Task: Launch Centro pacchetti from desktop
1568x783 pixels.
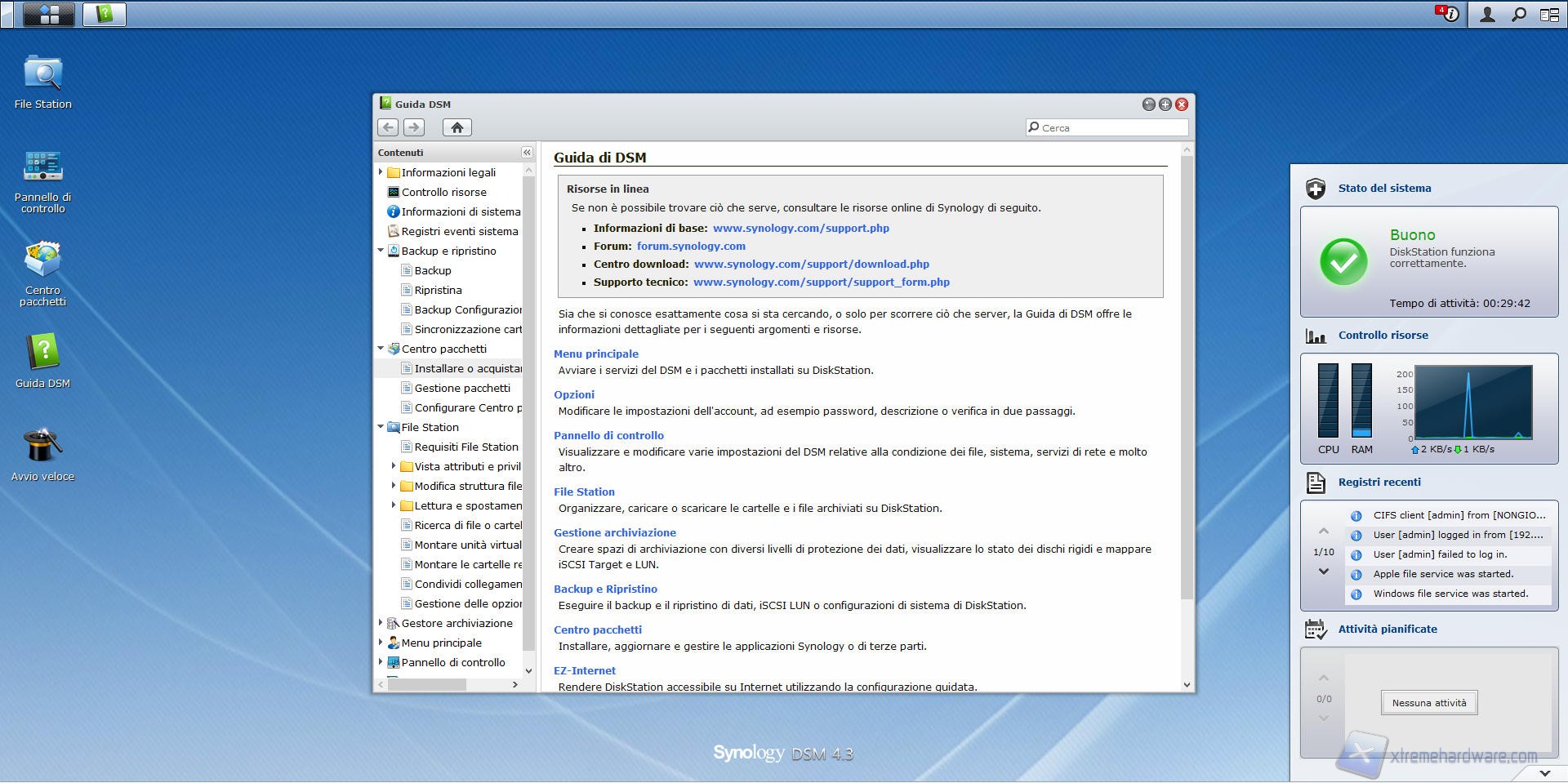Action: click(42, 260)
